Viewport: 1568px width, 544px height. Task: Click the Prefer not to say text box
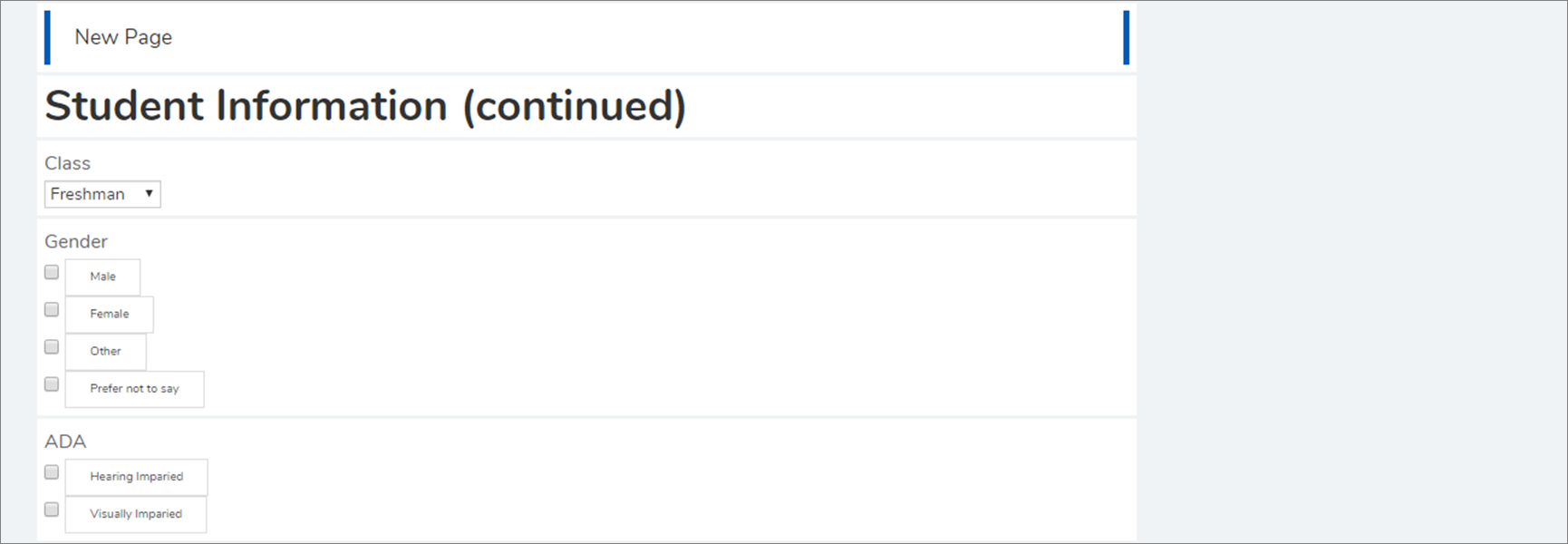pyautogui.click(x=134, y=388)
